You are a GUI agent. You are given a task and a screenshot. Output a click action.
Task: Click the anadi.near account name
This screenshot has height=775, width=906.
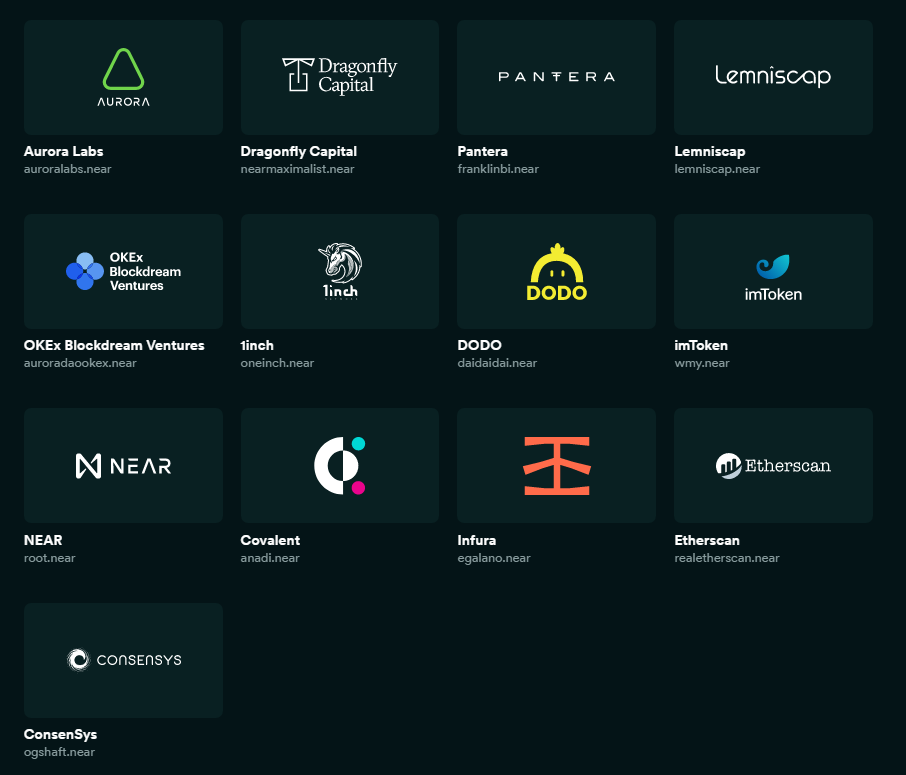tap(270, 558)
